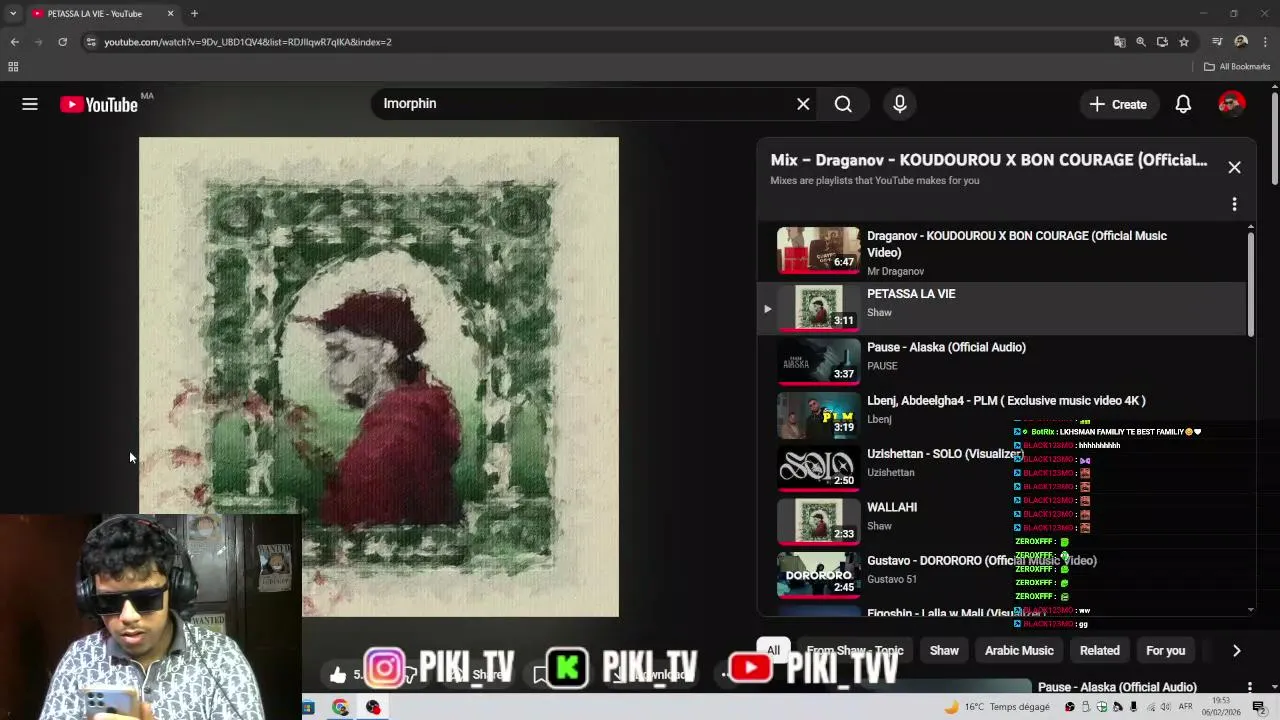Click the browser address bar URL
The width and height of the screenshot is (1280, 720).
tap(248, 42)
